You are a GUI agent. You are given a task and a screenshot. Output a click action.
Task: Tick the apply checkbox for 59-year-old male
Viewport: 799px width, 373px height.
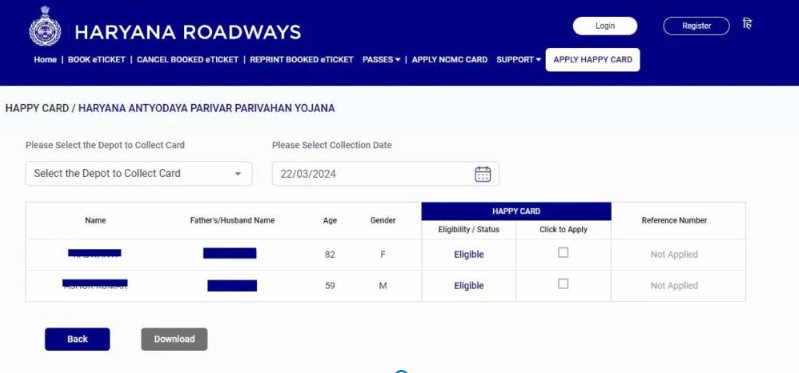(x=563, y=284)
